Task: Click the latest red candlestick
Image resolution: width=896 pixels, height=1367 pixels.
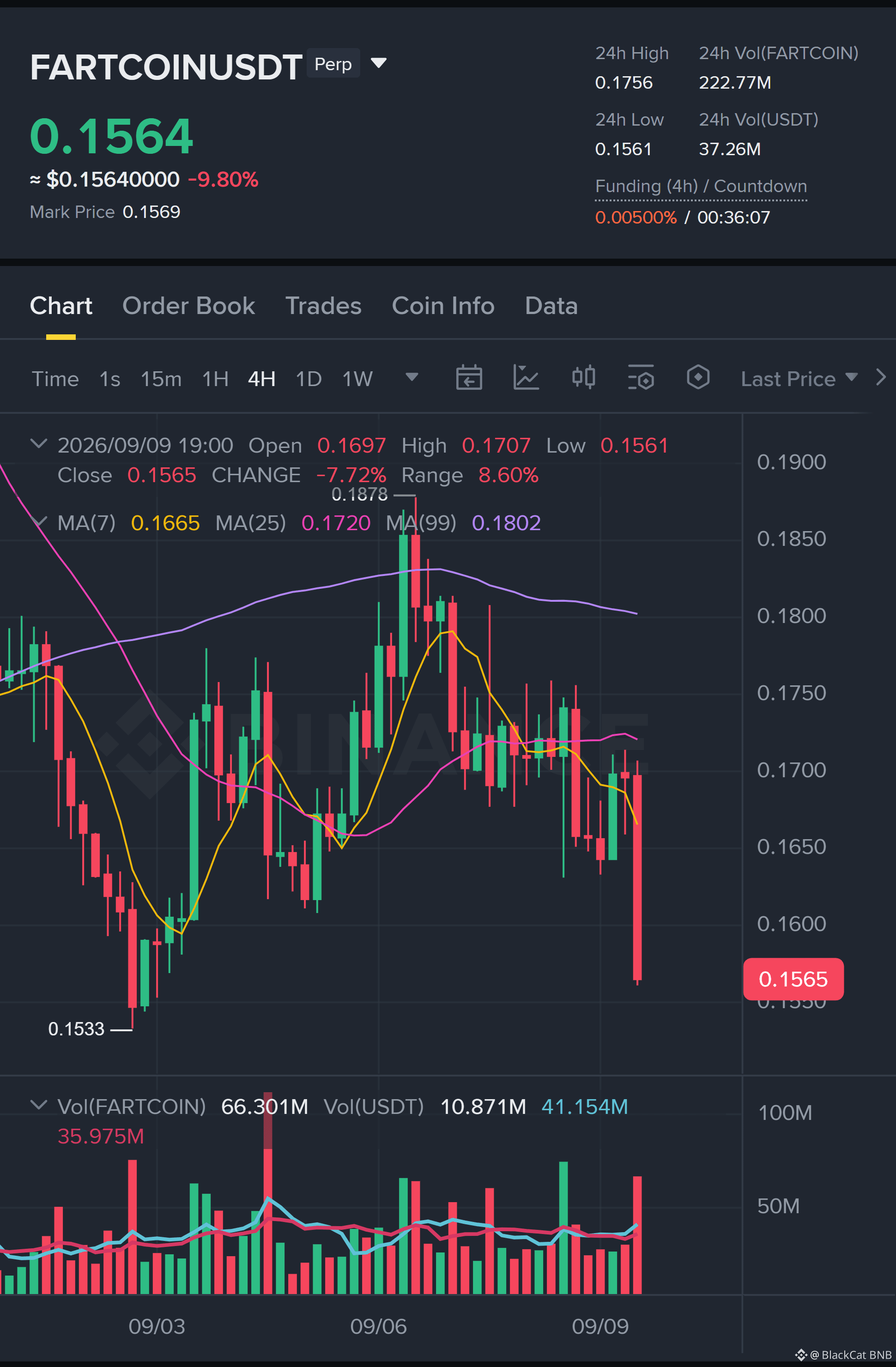Action: [x=637, y=873]
